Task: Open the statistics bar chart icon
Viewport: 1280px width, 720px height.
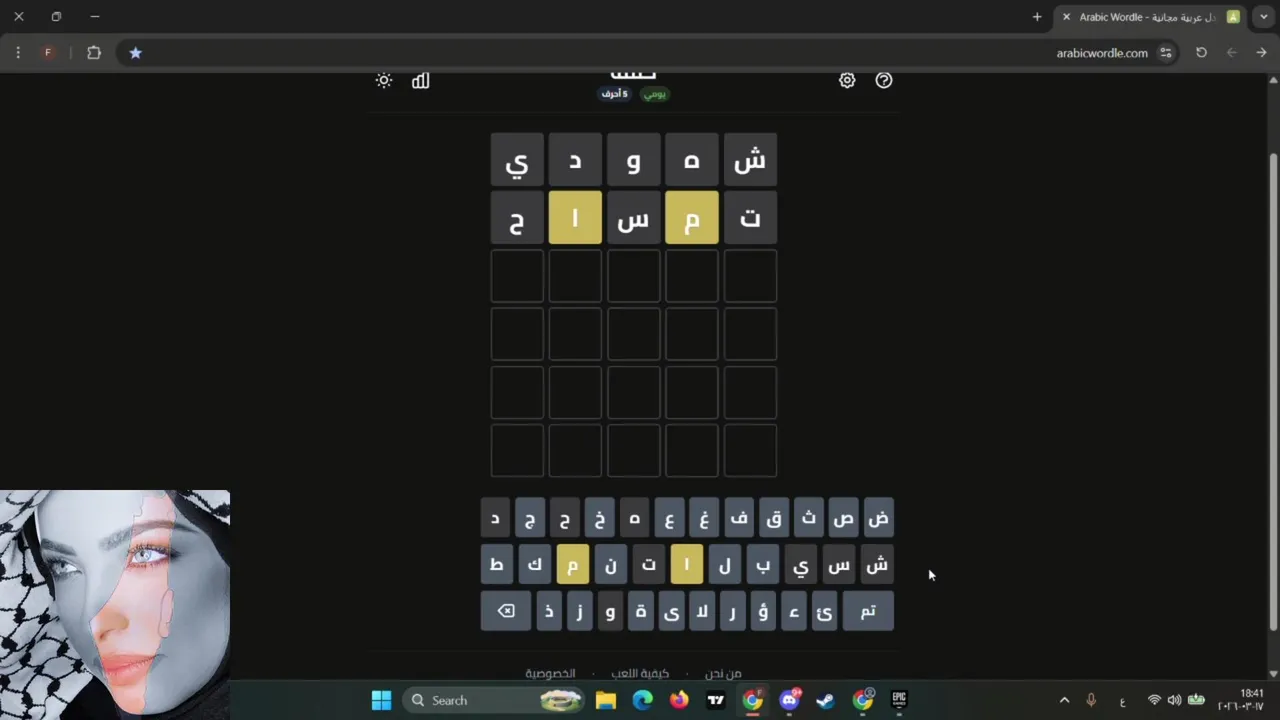Action: tap(421, 80)
